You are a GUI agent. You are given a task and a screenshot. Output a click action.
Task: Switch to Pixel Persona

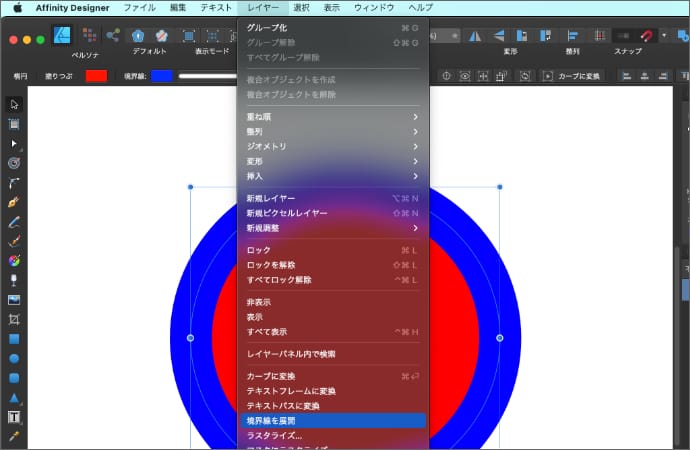(88, 36)
